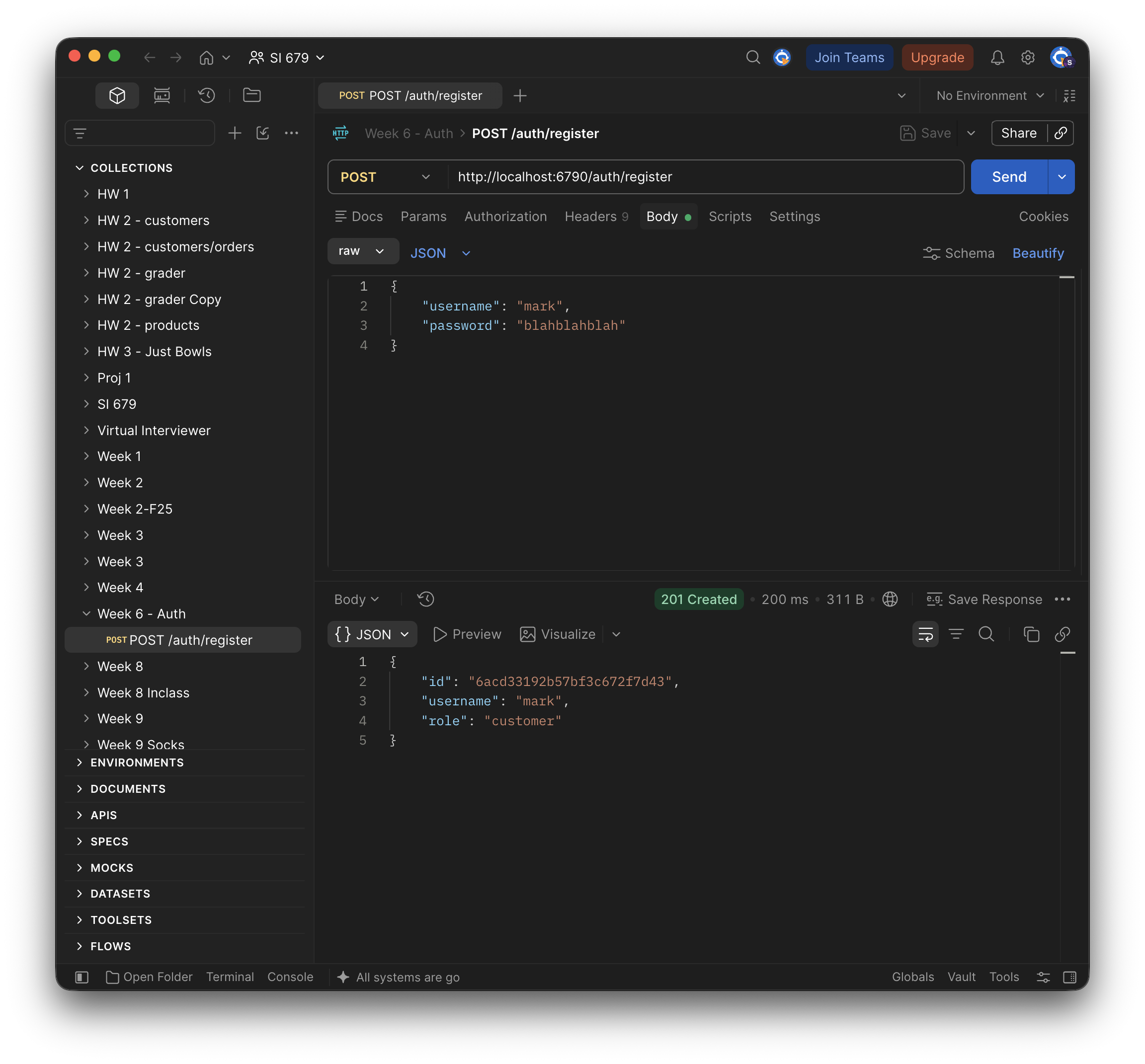Screen dimensions: 1145x1064
Task: Toggle word wrap in response viewer
Action: (x=925, y=634)
